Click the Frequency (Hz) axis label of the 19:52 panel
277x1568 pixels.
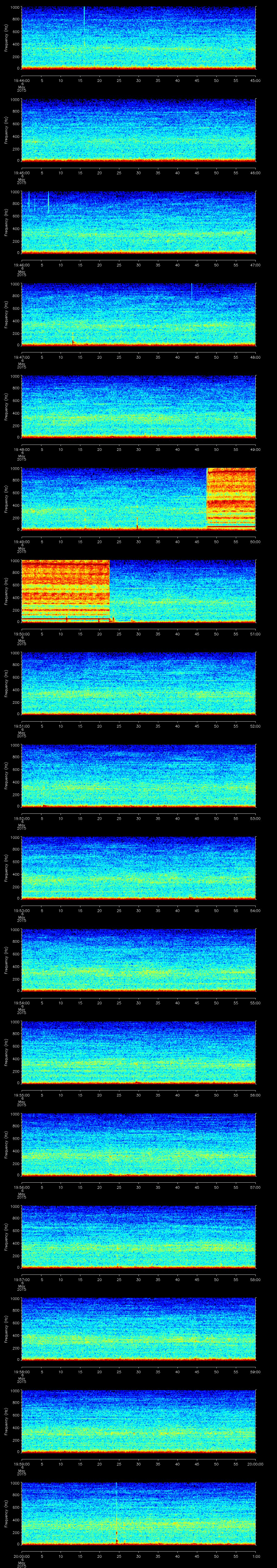click(6, 775)
